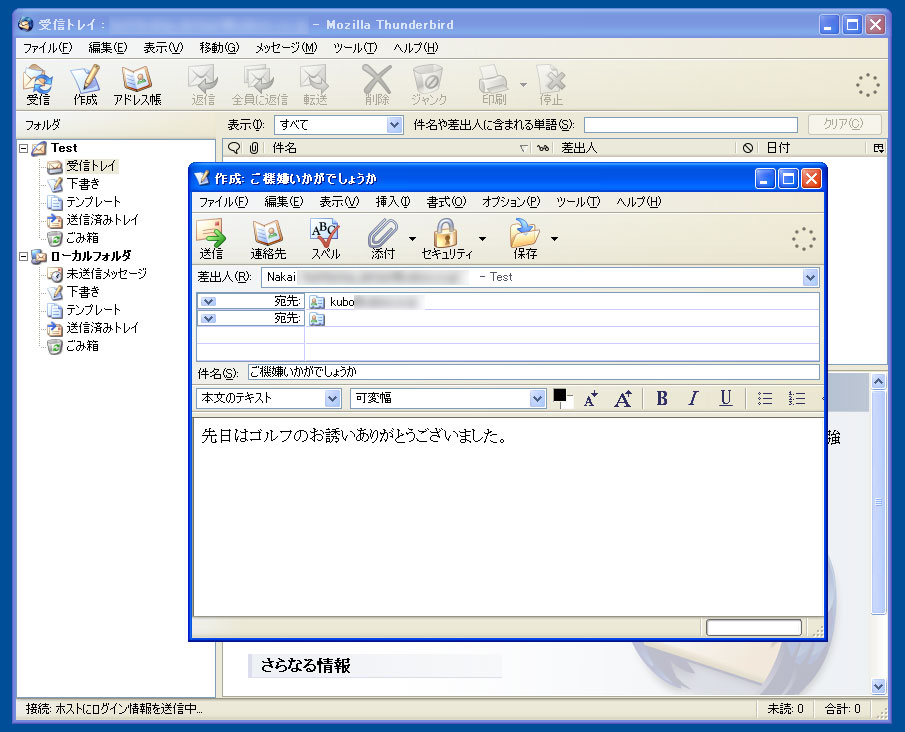The width and height of the screenshot is (905, 732).
Task: Click the Stop (停止) toolbar icon
Action: (x=551, y=85)
